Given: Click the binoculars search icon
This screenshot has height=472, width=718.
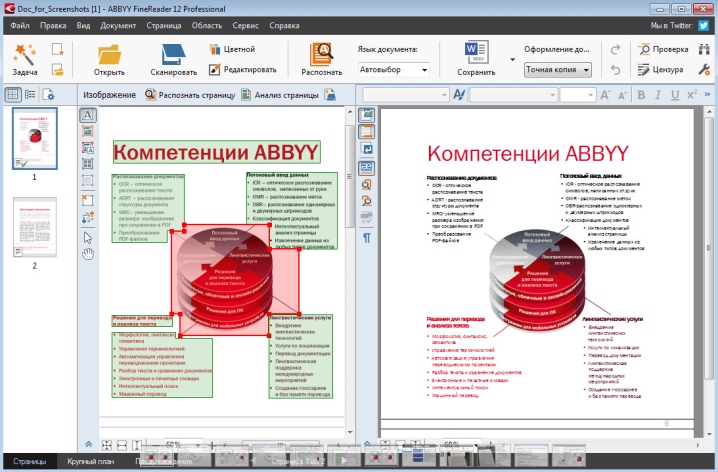Looking at the screenshot, I should 704,49.
